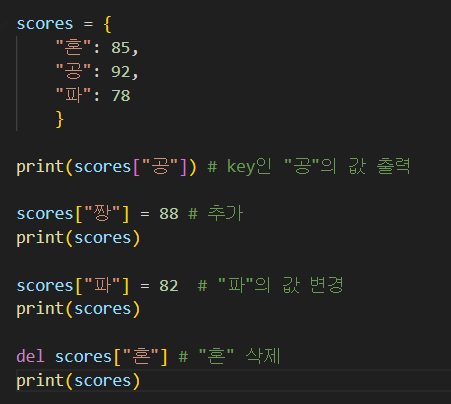Click the value 78 in dictionary
This screenshot has height=404, width=451.
pos(121,96)
